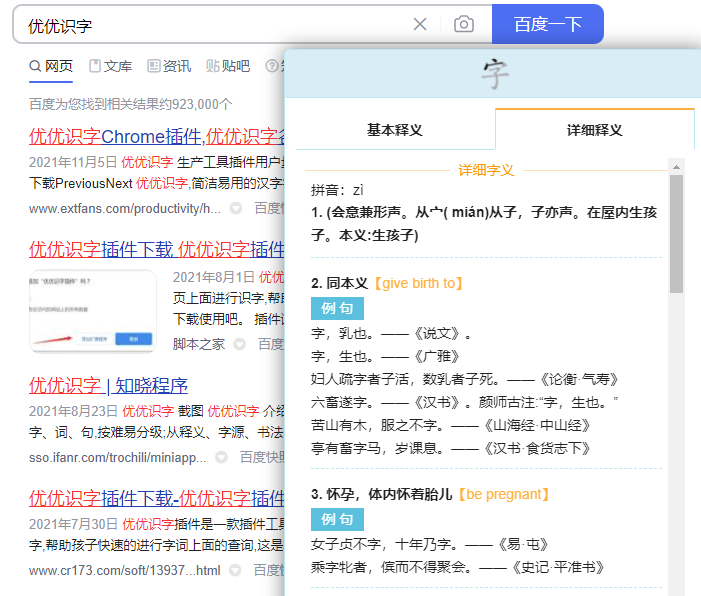
Task: Click the shield icon next to cr173.com URL
Action: point(235,570)
